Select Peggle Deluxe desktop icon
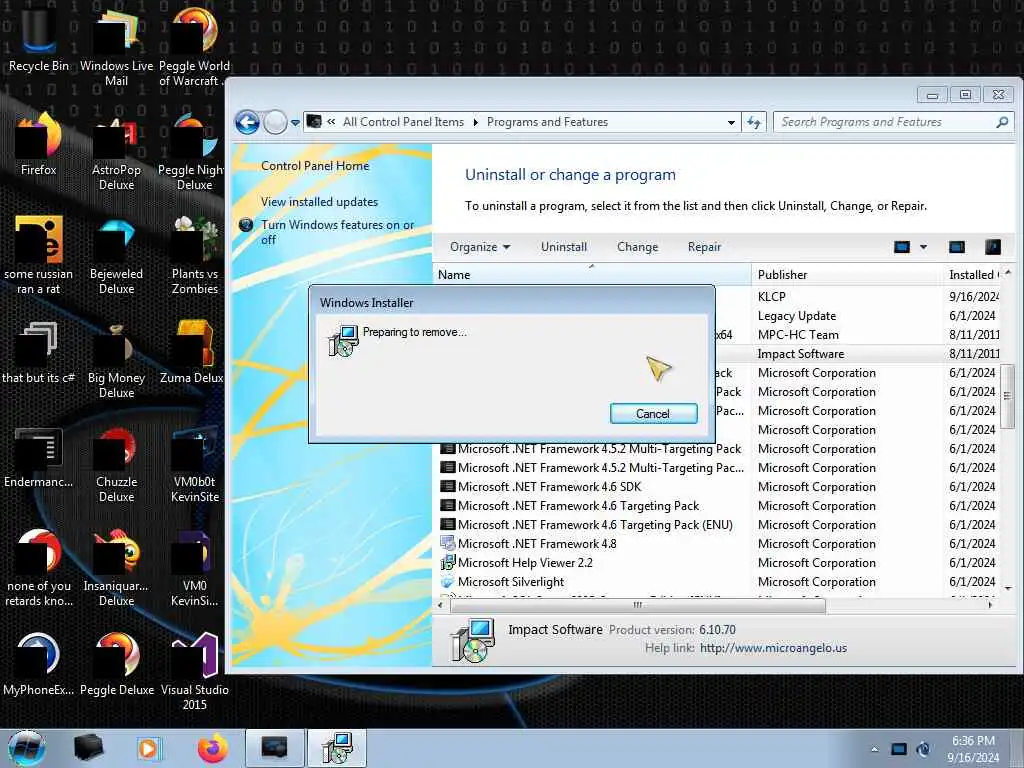Screen dimensions: 1024x768 pyautogui.click(x=117, y=664)
